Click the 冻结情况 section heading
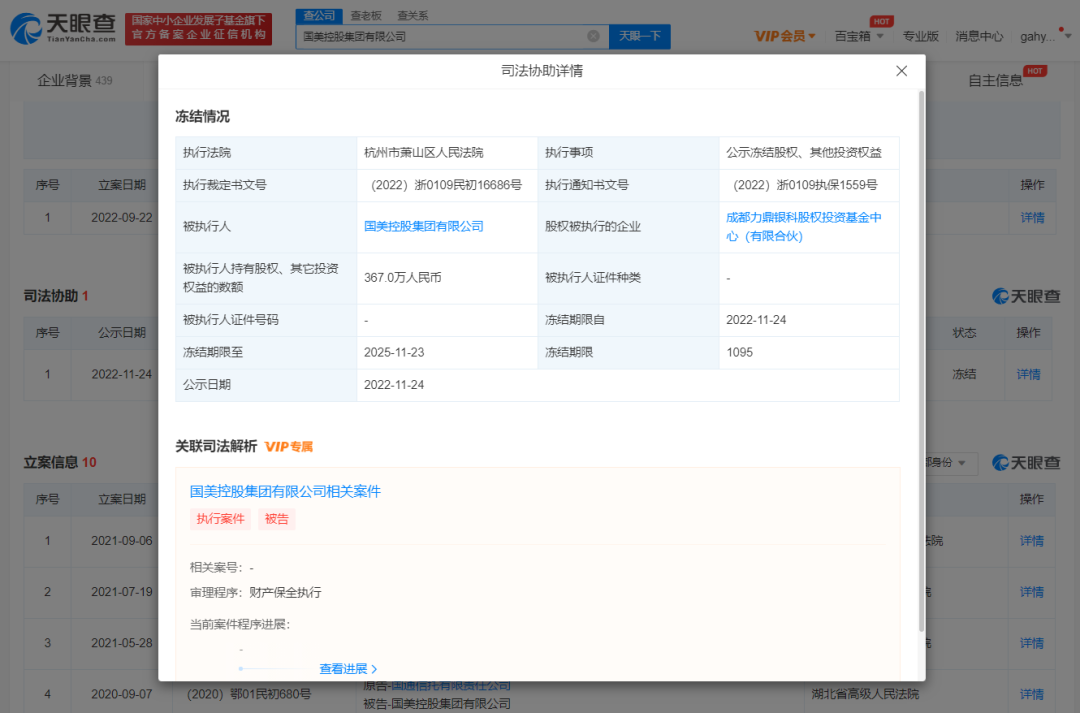1080x713 pixels. point(202,116)
